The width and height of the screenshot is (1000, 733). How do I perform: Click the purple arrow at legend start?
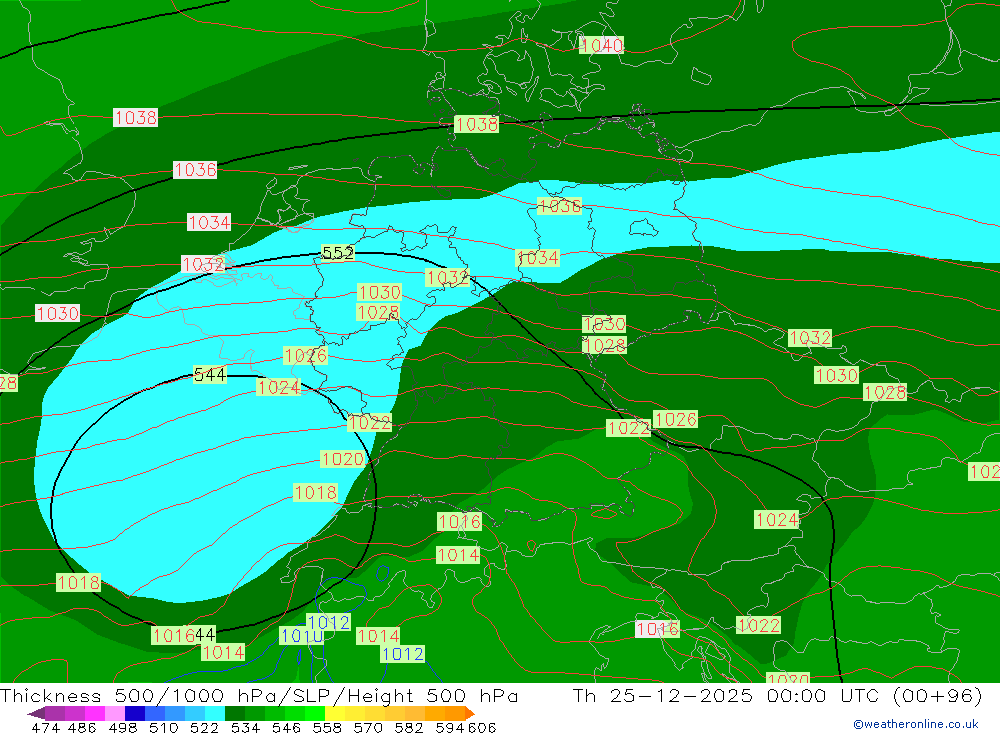pyautogui.click(x=36, y=713)
